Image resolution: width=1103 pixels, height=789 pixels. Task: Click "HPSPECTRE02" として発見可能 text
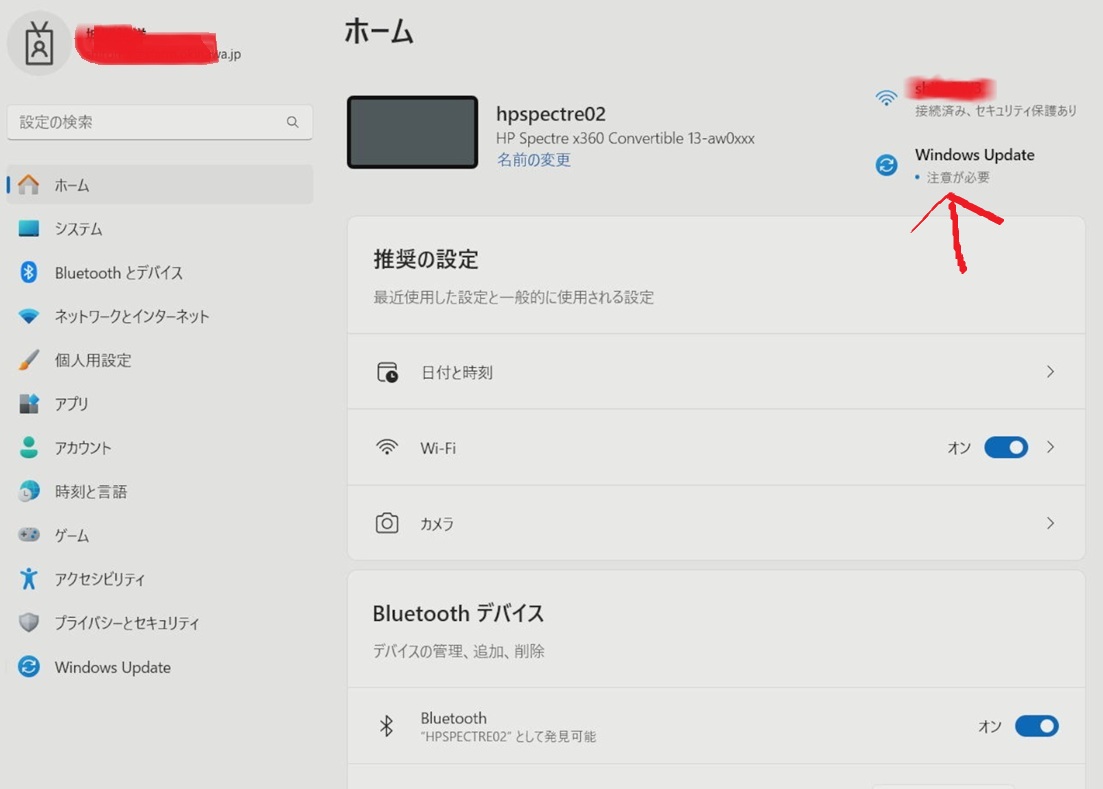[x=508, y=736]
